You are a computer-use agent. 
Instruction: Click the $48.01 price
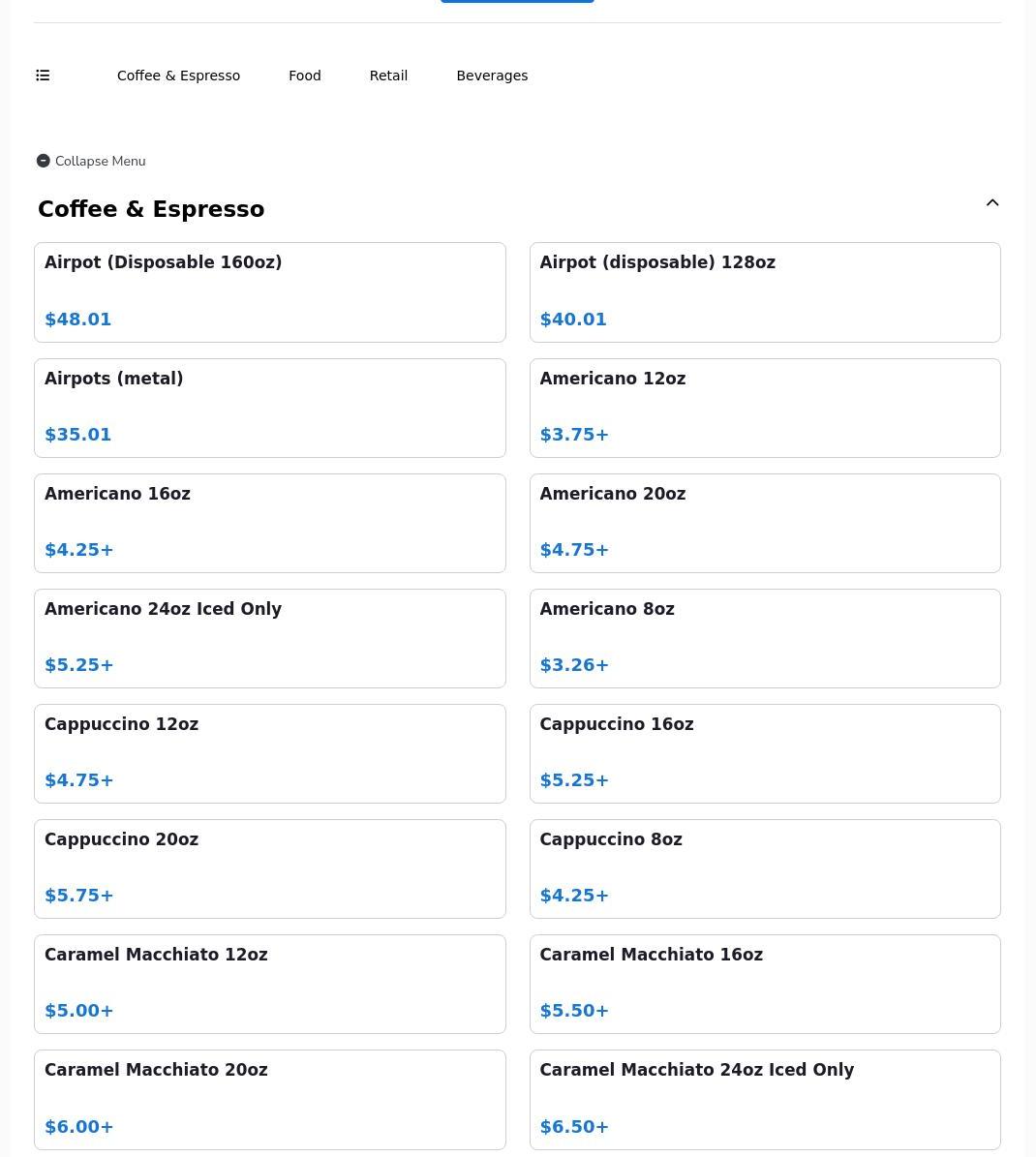tap(78, 320)
